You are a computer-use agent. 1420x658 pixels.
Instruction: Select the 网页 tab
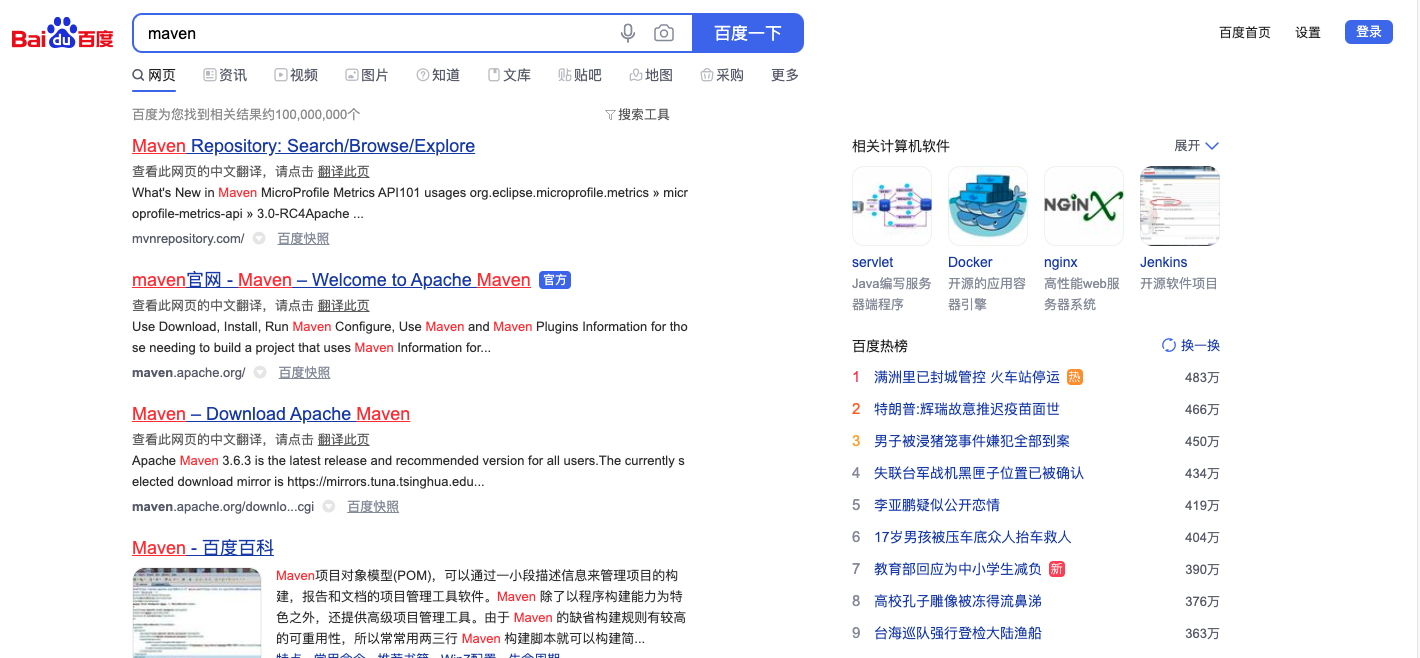(154, 75)
